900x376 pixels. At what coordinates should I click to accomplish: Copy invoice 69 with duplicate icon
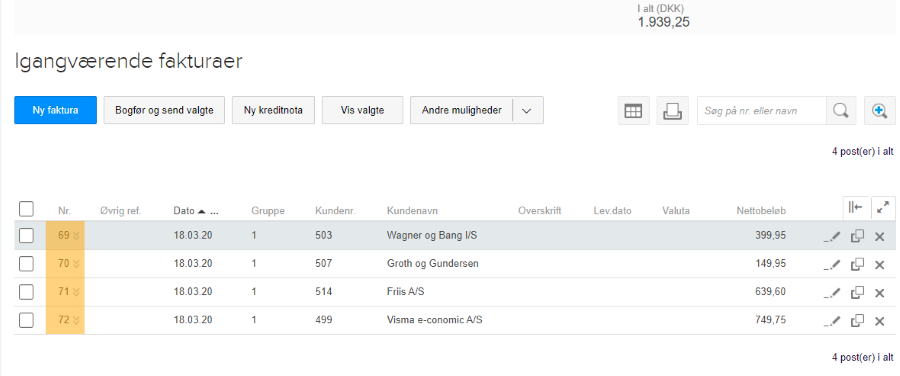point(857,236)
